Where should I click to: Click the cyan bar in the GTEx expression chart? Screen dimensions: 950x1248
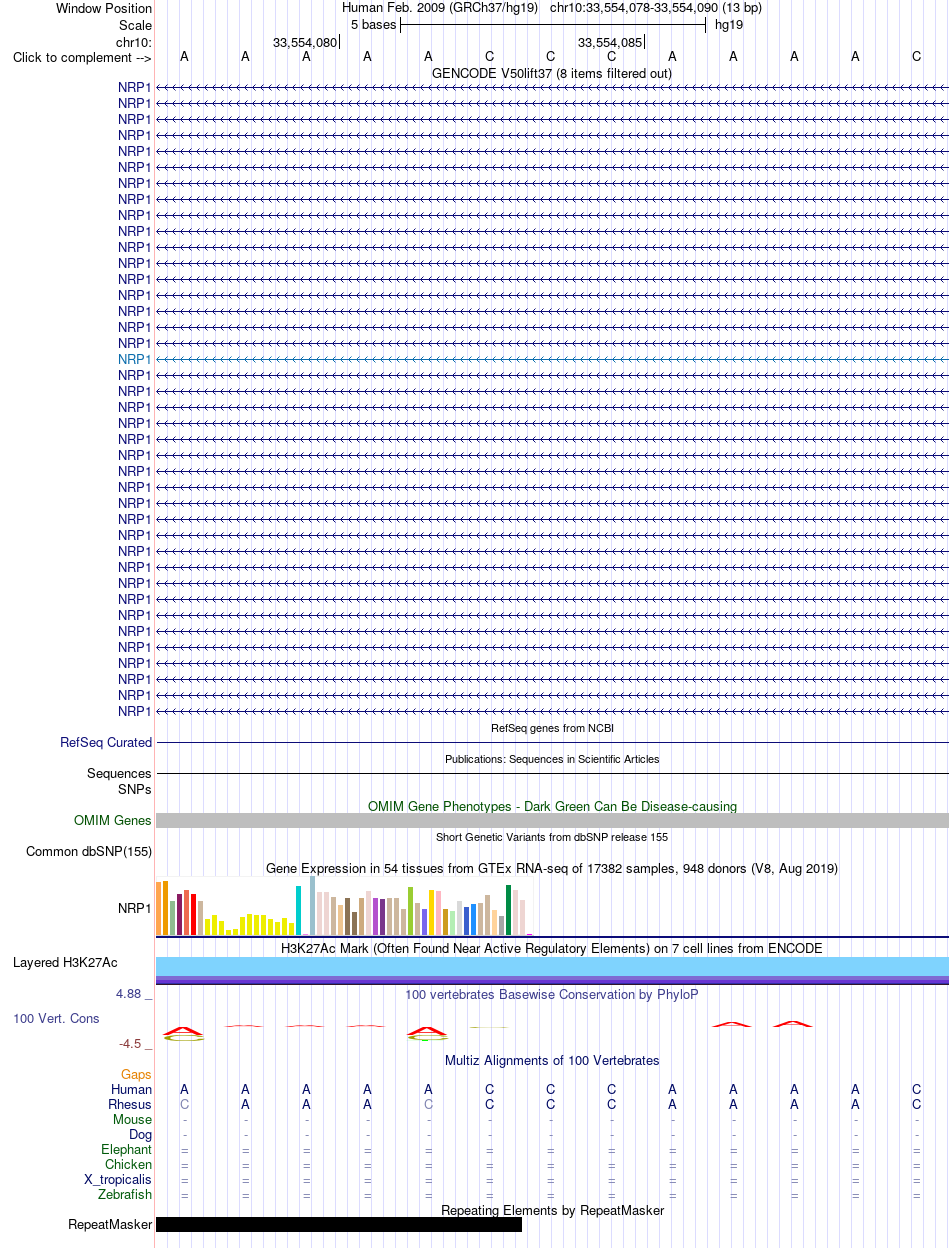coord(298,911)
